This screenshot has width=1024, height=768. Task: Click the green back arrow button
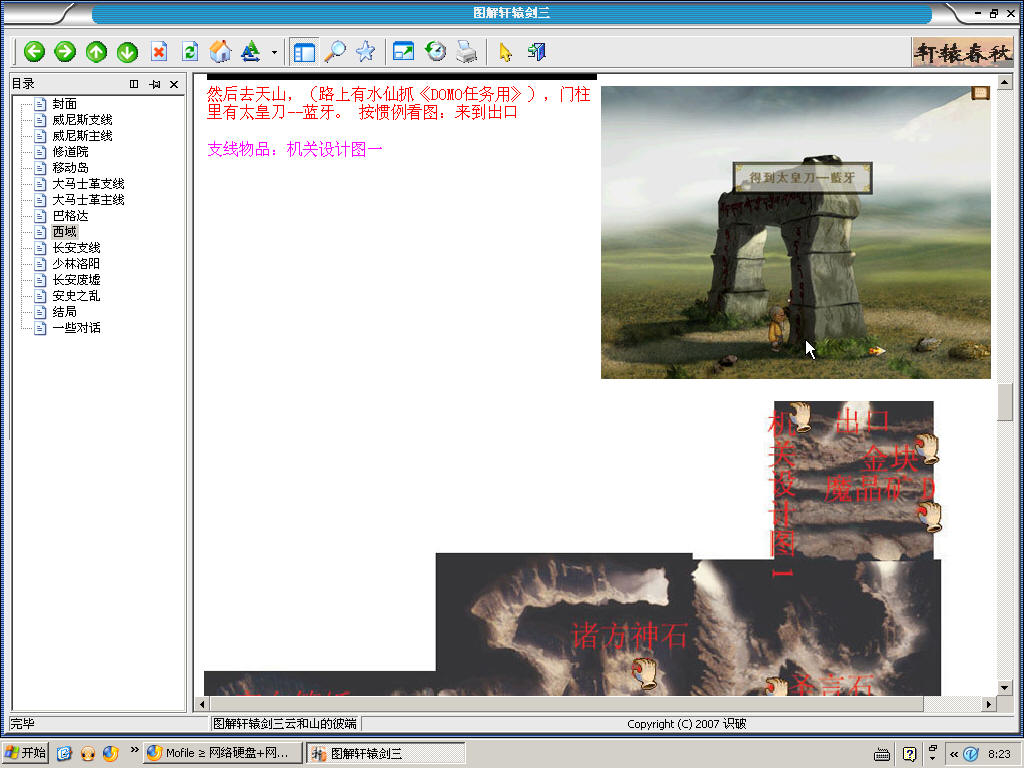pyautogui.click(x=35, y=52)
